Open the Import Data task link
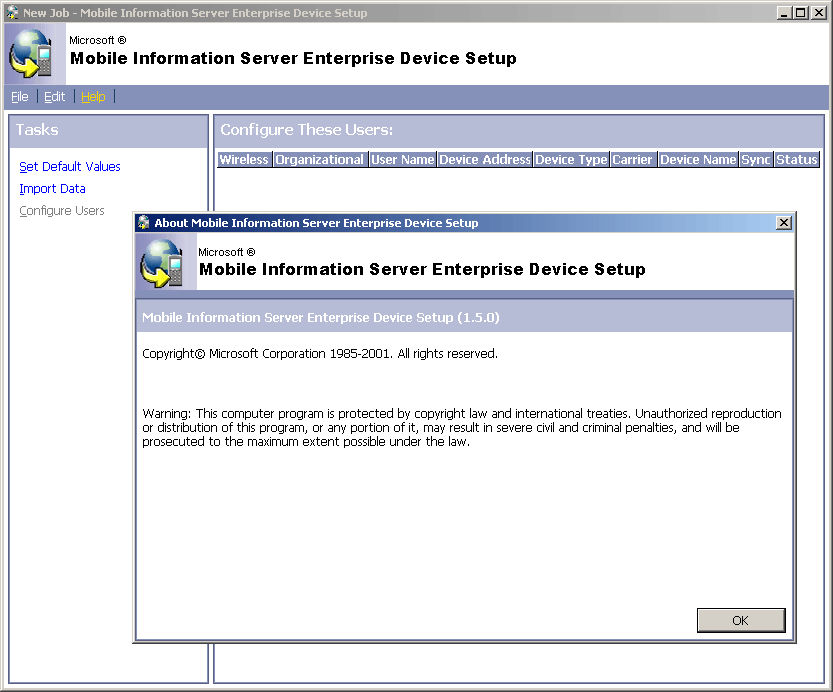The height and width of the screenshot is (692, 833). pos(52,189)
